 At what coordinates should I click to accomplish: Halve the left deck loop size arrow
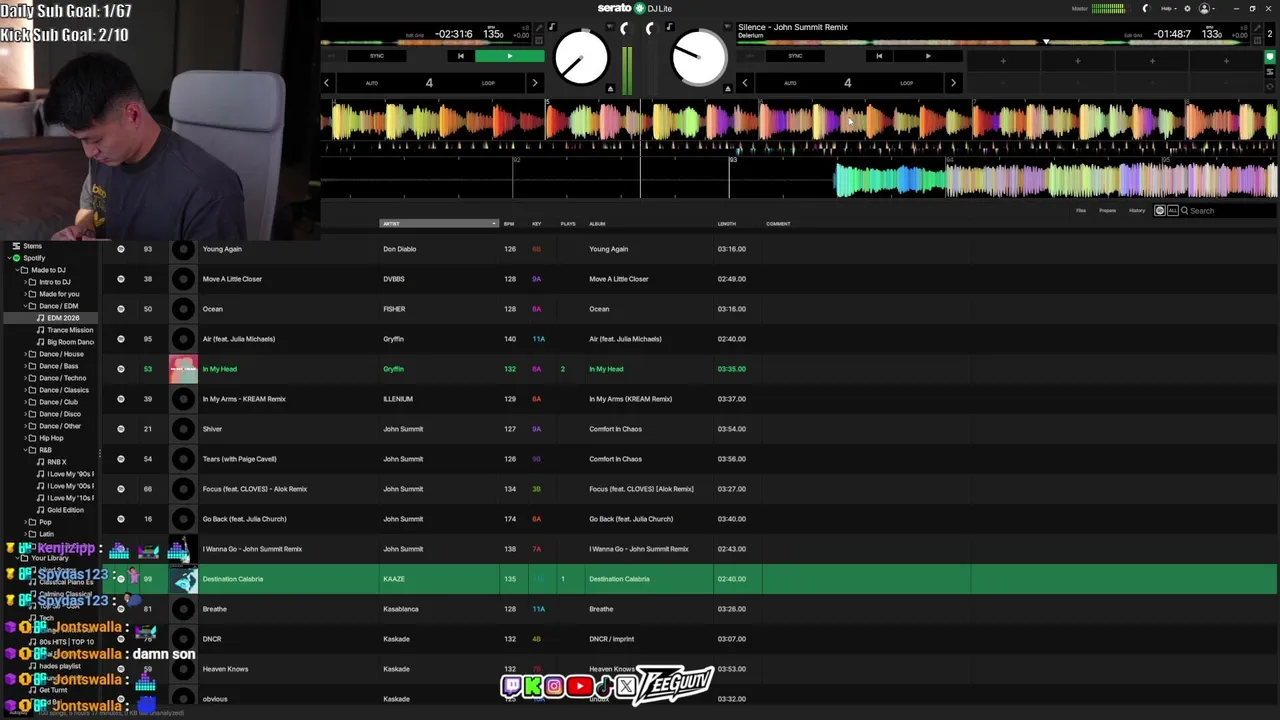point(326,83)
